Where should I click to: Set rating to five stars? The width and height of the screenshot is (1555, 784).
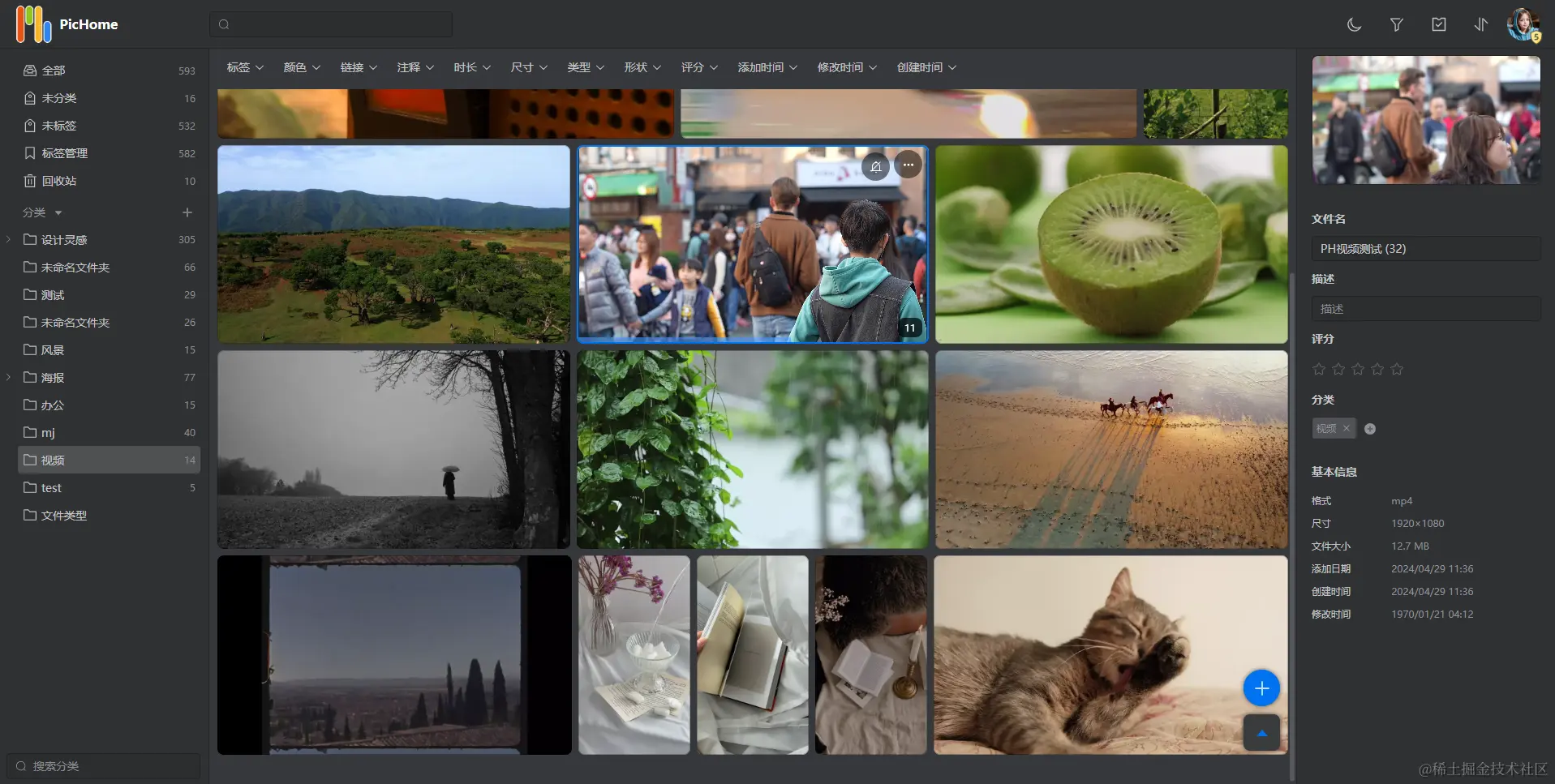click(1397, 369)
